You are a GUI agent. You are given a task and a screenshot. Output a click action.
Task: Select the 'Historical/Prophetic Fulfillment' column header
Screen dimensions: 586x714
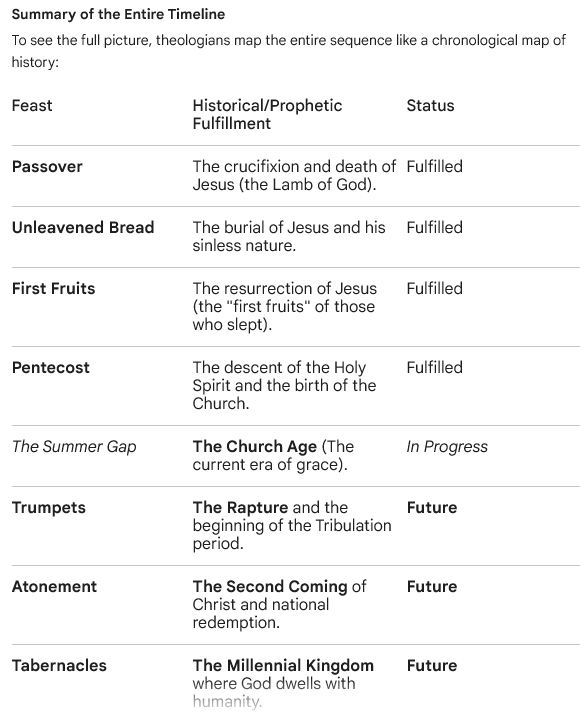(267, 114)
